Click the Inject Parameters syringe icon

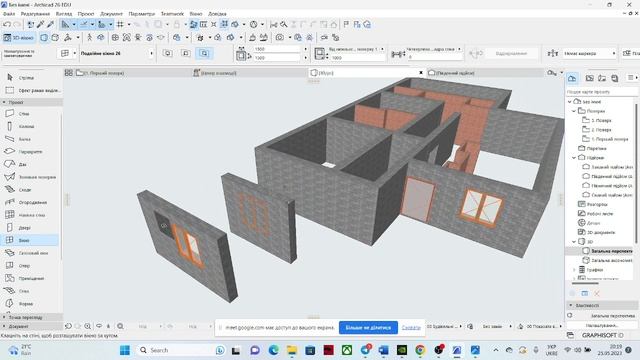(51, 24)
